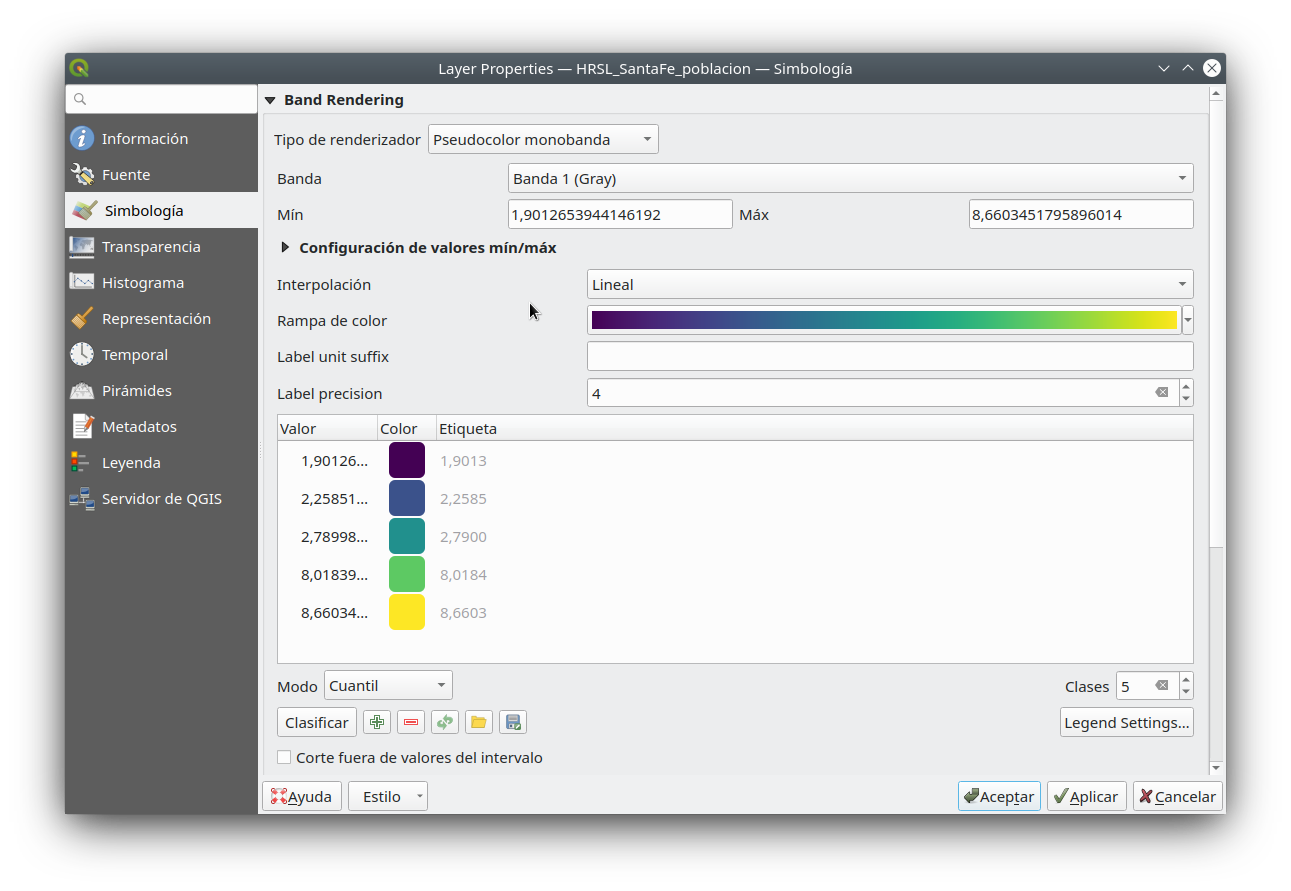Clear the Label precision field
This screenshot has height=891, width=1291.
(x=1162, y=393)
